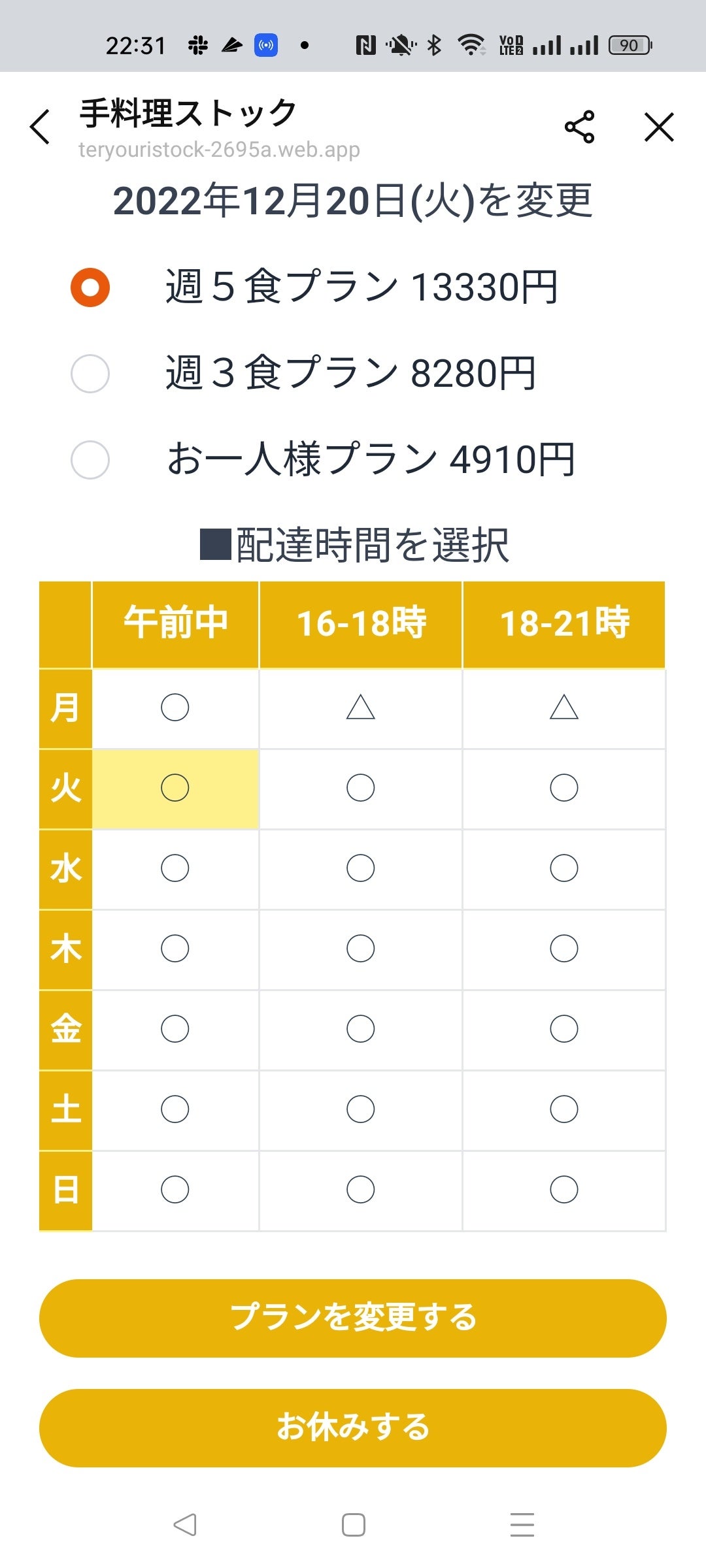Tap the プランを変更する button
The height and width of the screenshot is (1568, 706).
(353, 1318)
